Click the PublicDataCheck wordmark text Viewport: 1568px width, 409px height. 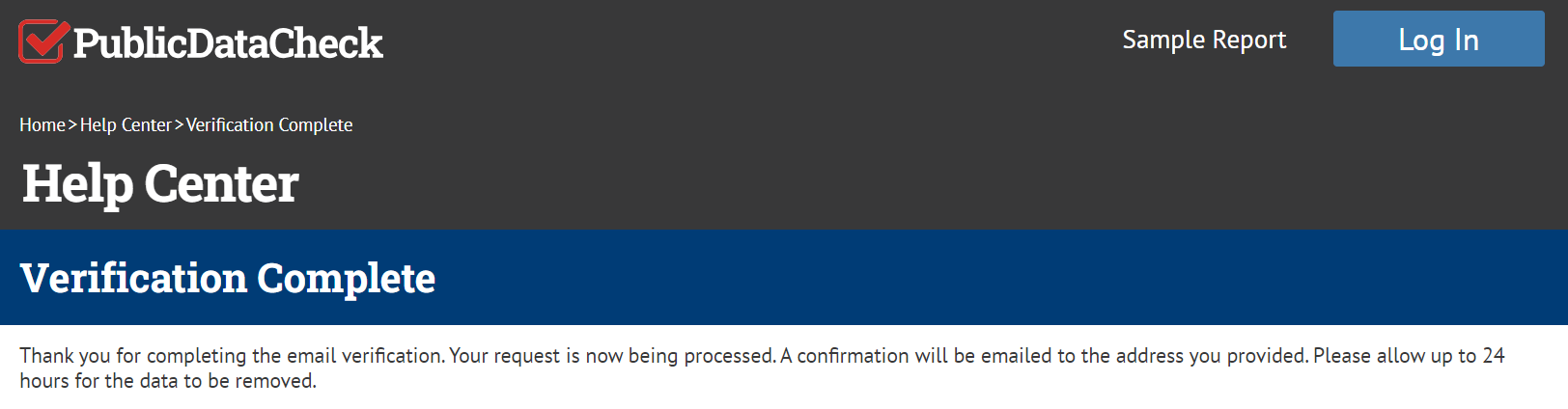[x=228, y=43]
